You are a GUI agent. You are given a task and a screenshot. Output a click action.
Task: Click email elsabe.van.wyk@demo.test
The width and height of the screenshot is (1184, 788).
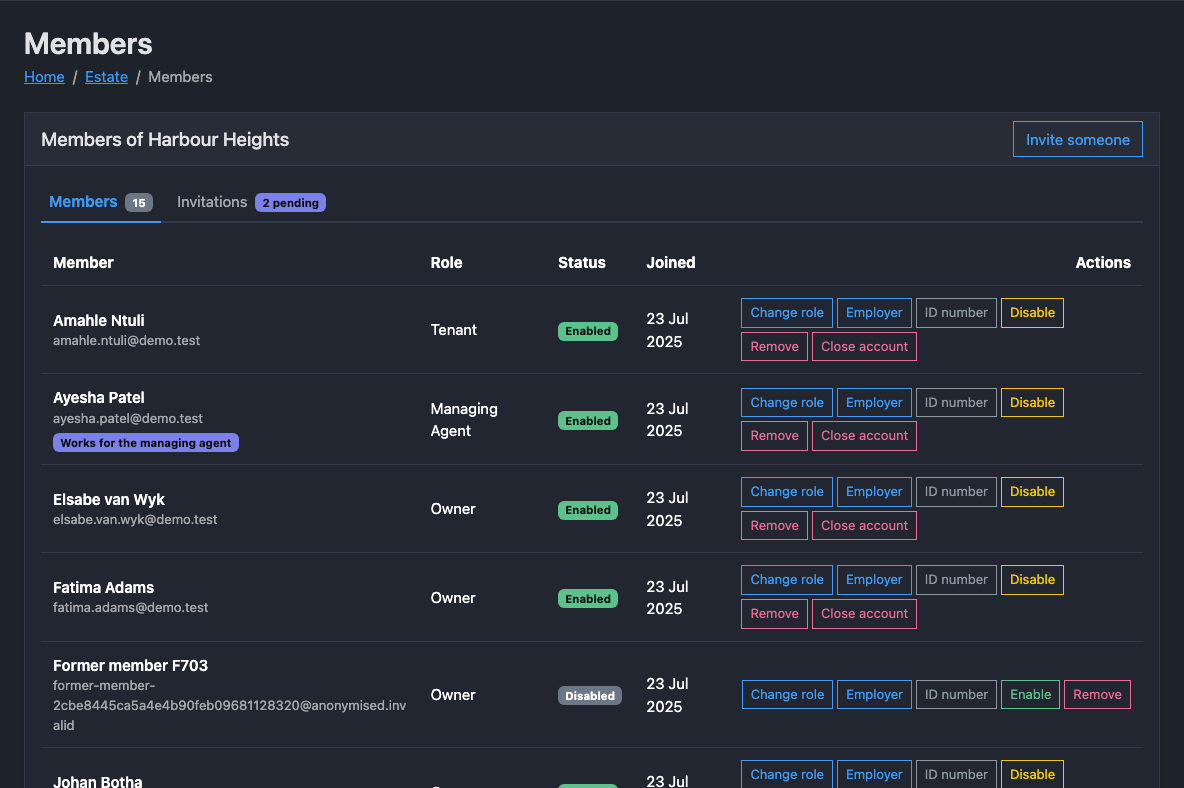(134, 519)
